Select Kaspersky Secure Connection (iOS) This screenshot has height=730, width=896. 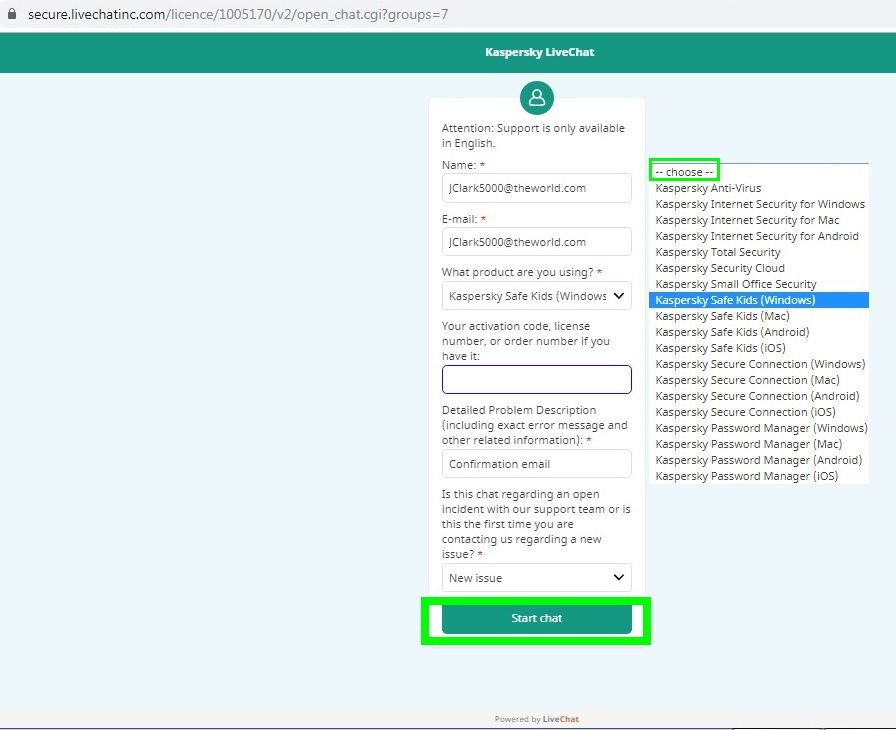(x=759, y=412)
